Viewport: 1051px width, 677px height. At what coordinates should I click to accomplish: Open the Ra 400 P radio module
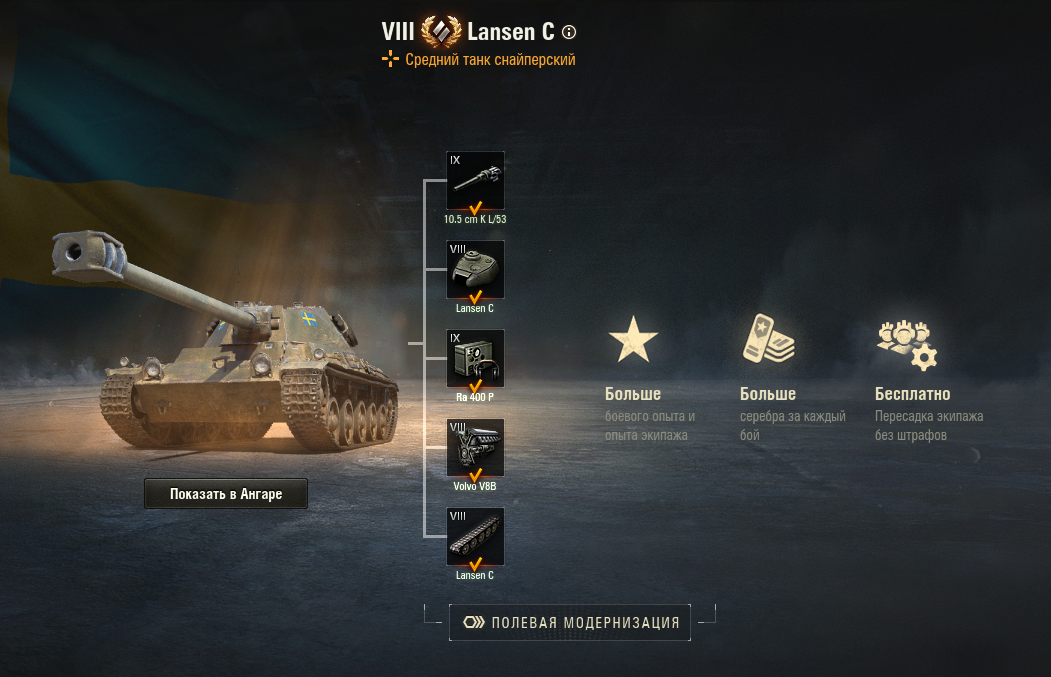475,358
